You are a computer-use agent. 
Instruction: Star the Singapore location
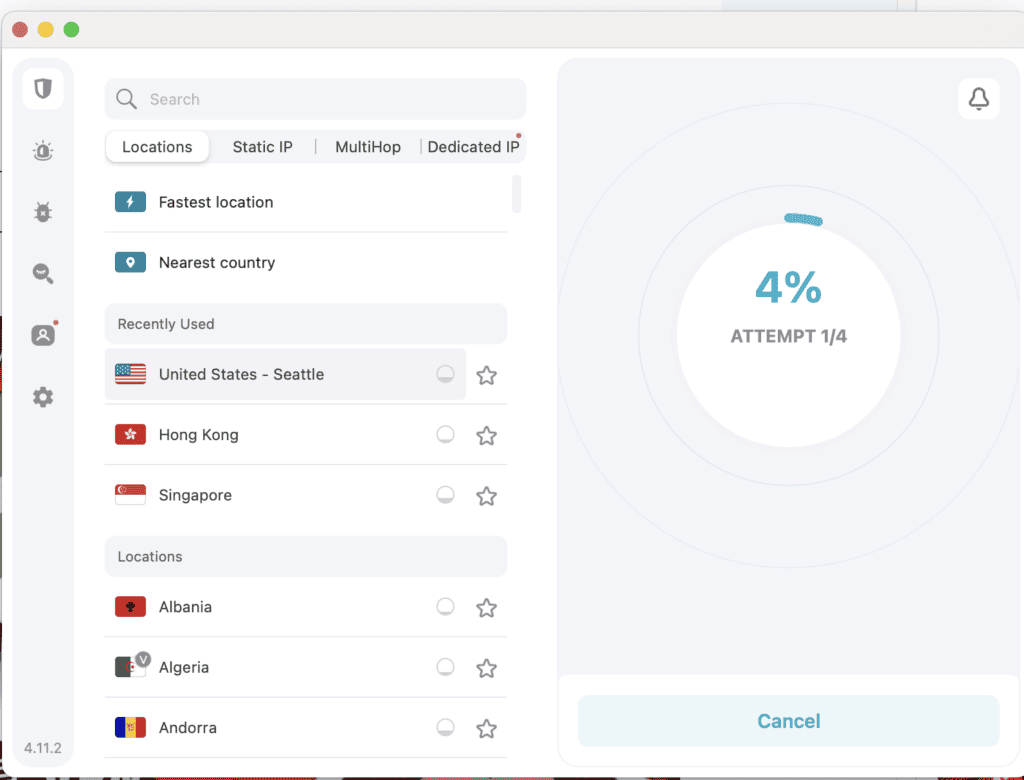486,496
